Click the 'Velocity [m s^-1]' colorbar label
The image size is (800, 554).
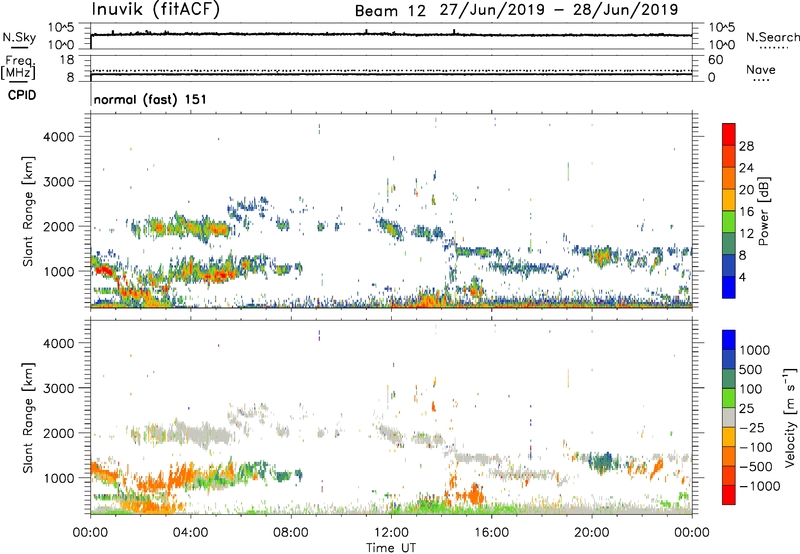click(x=790, y=417)
